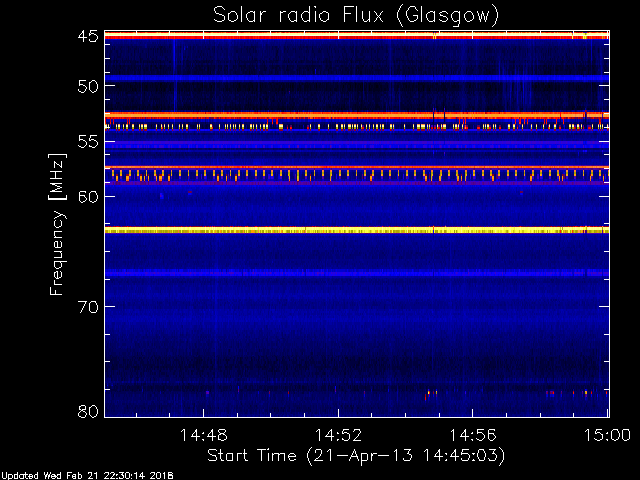Select the 60 frequency axis label
Image resolution: width=640 pixels, height=480 pixels.
pos(88,197)
